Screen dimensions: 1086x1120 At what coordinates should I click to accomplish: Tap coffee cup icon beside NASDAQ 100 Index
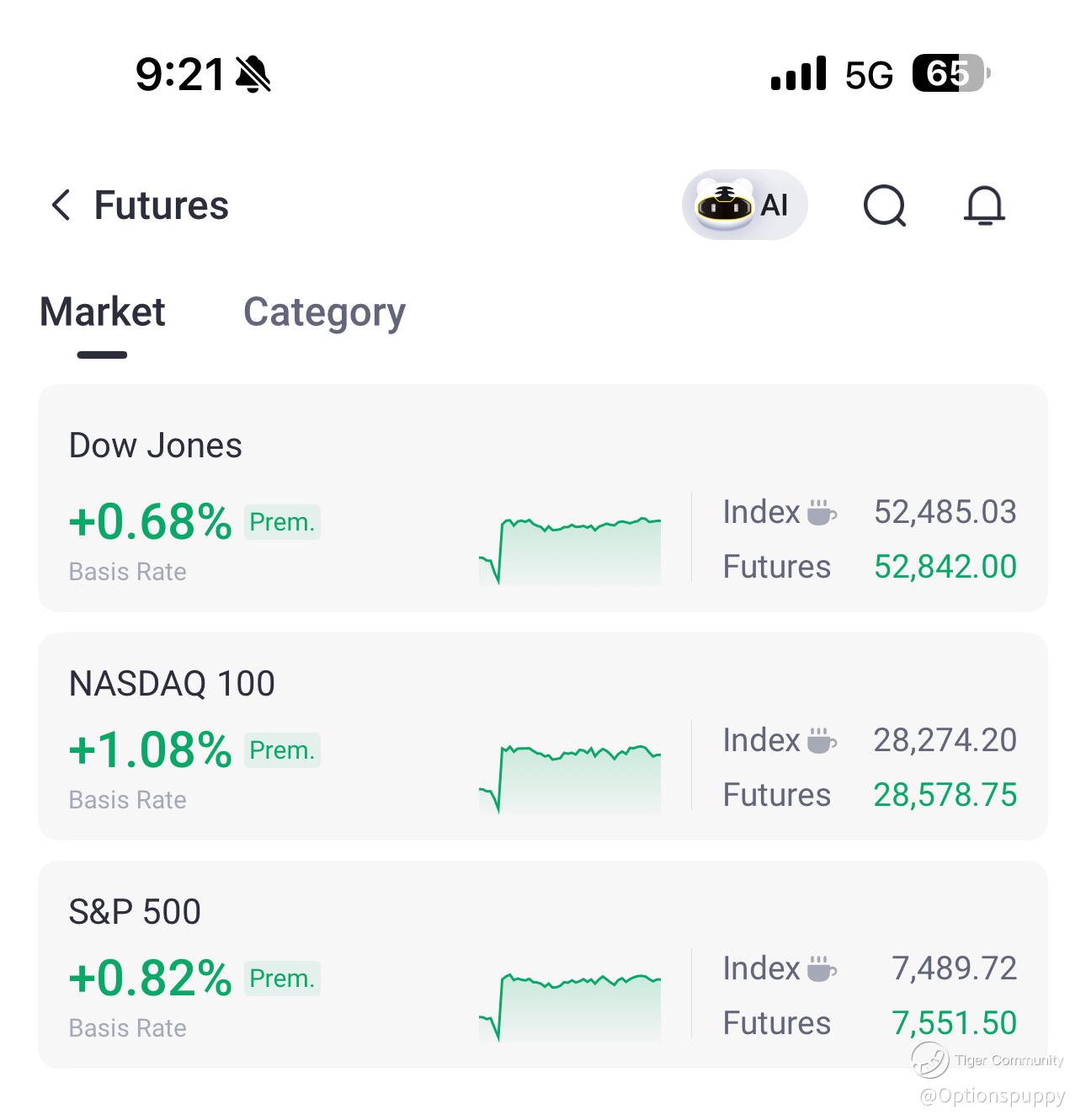(822, 740)
